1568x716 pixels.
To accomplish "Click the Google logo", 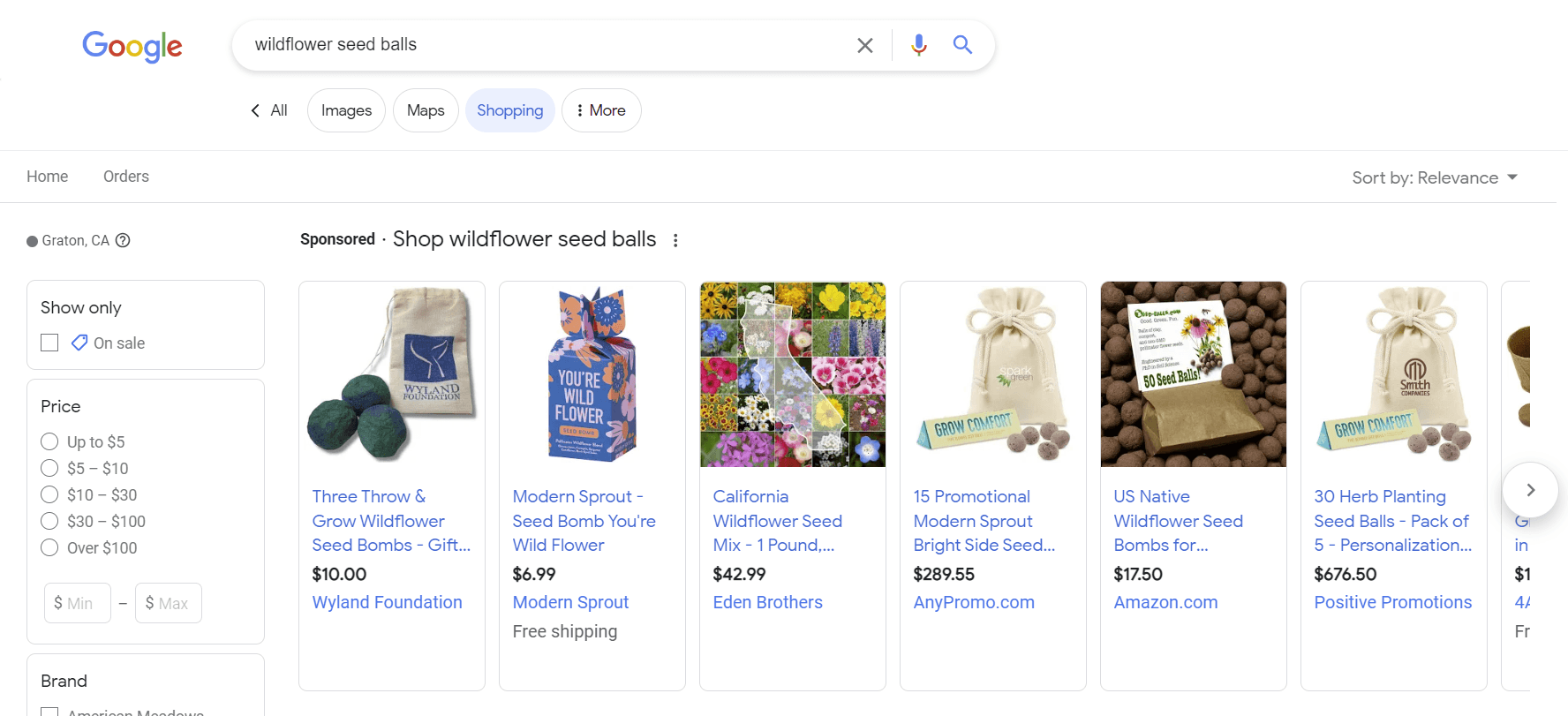I will pyautogui.click(x=132, y=47).
